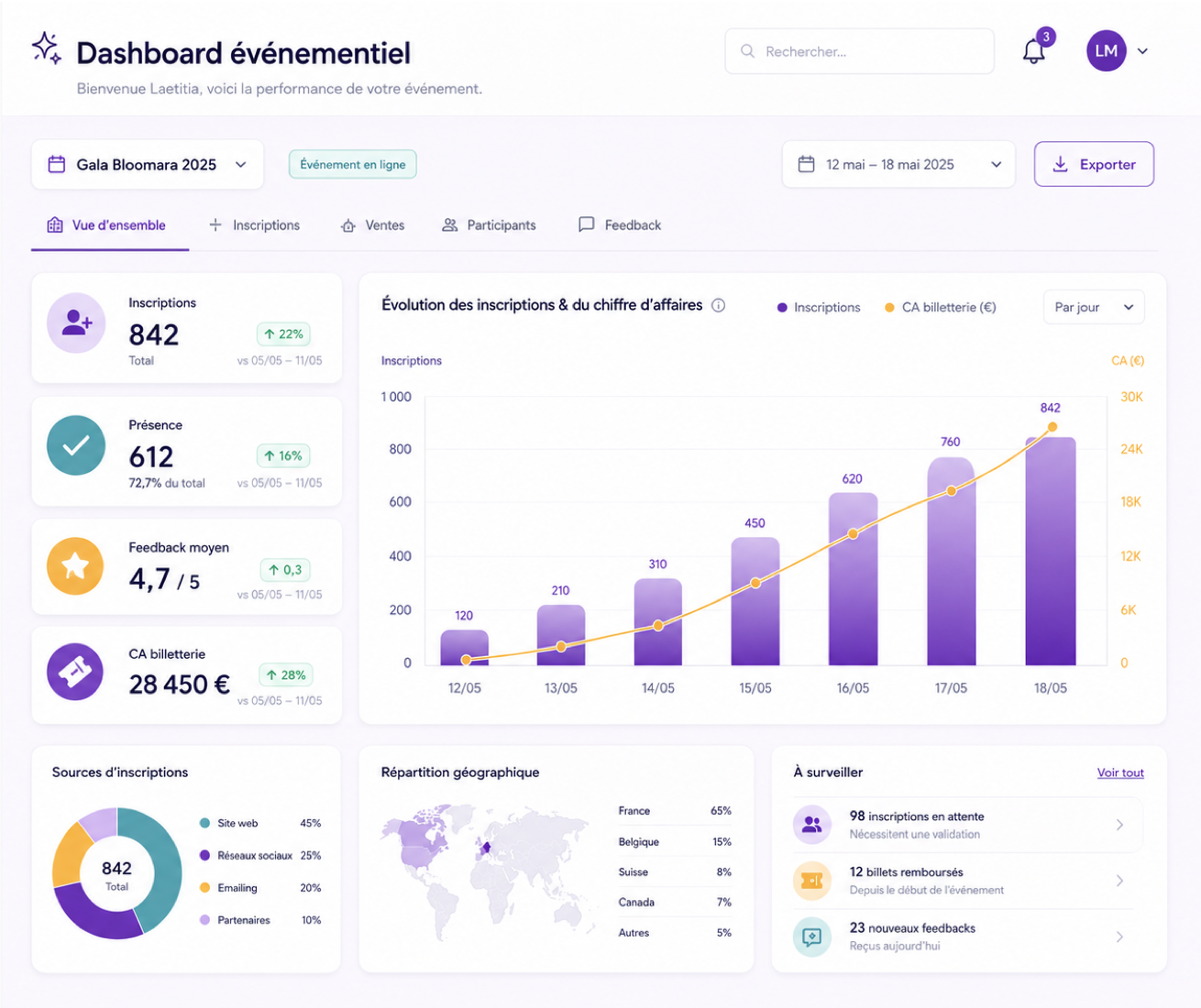Click the Voir tout link

pos(1120,772)
